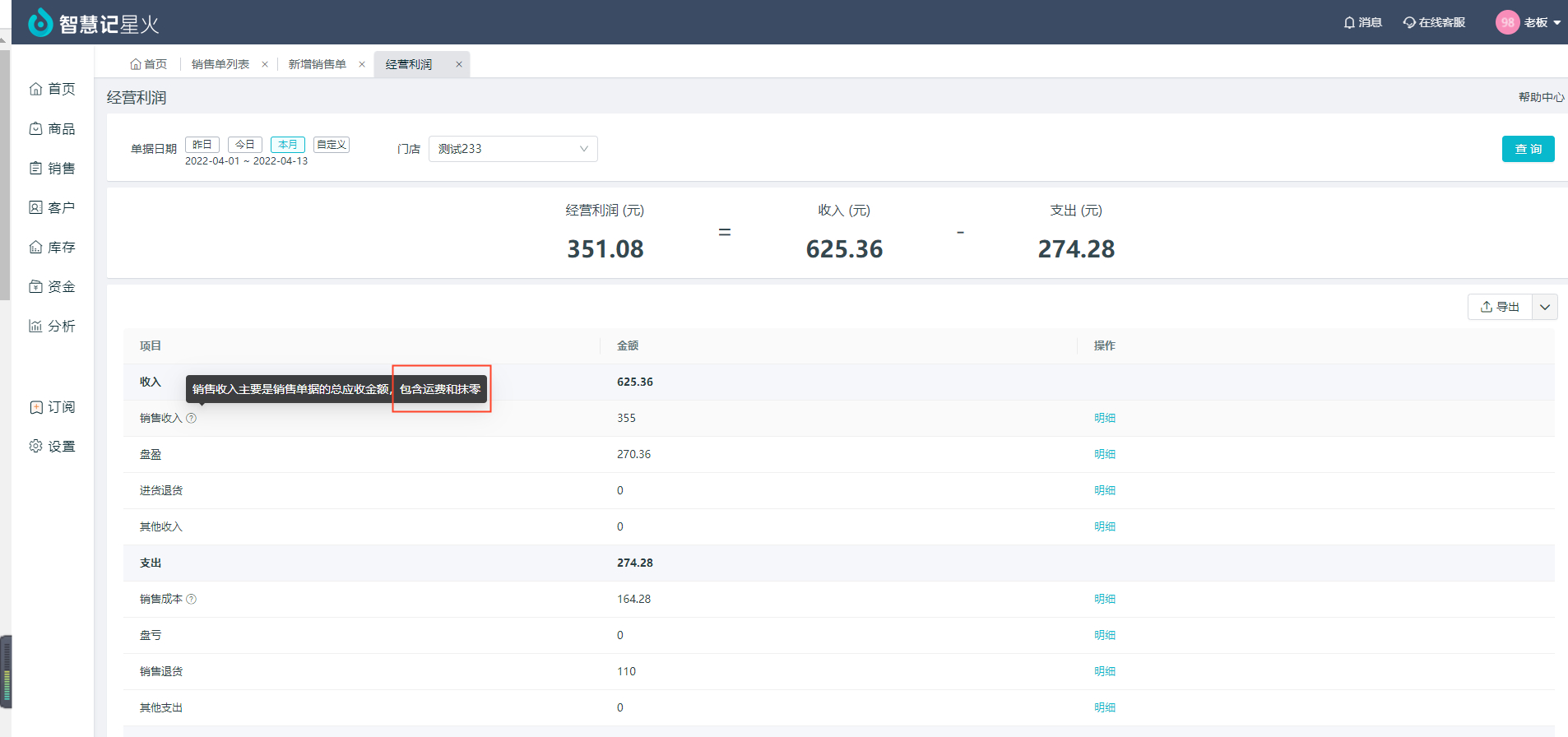The width and height of the screenshot is (1568, 737).
Task: Expand the 老板 account dropdown arrow
Action: [1556, 23]
